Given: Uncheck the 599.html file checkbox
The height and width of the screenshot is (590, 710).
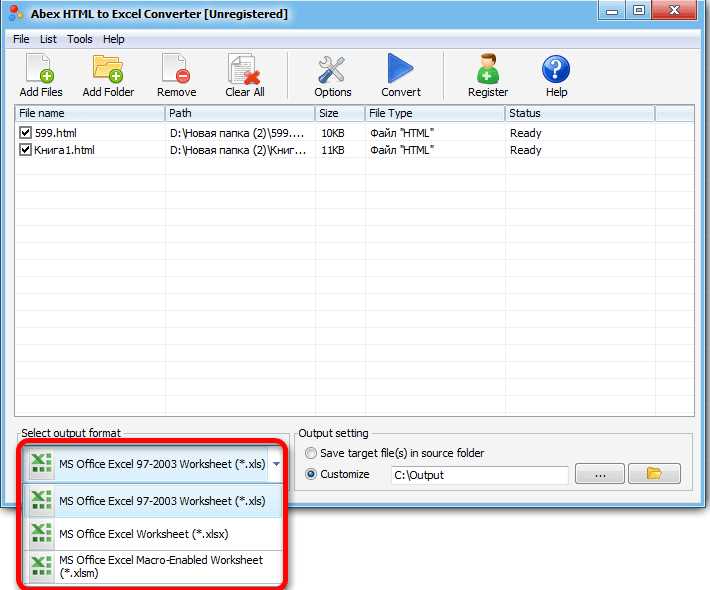Looking at the screenshot, I should click(25, 133).
